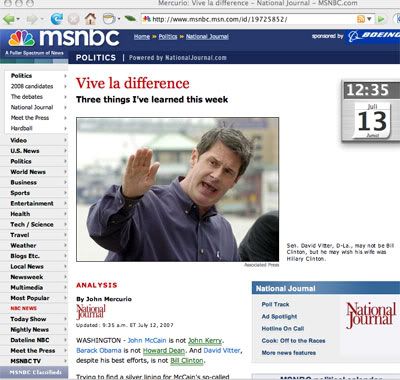Screen dimensions: 400x380
Task: Select Entertainment in the left navigation
Action: [32, 203]
